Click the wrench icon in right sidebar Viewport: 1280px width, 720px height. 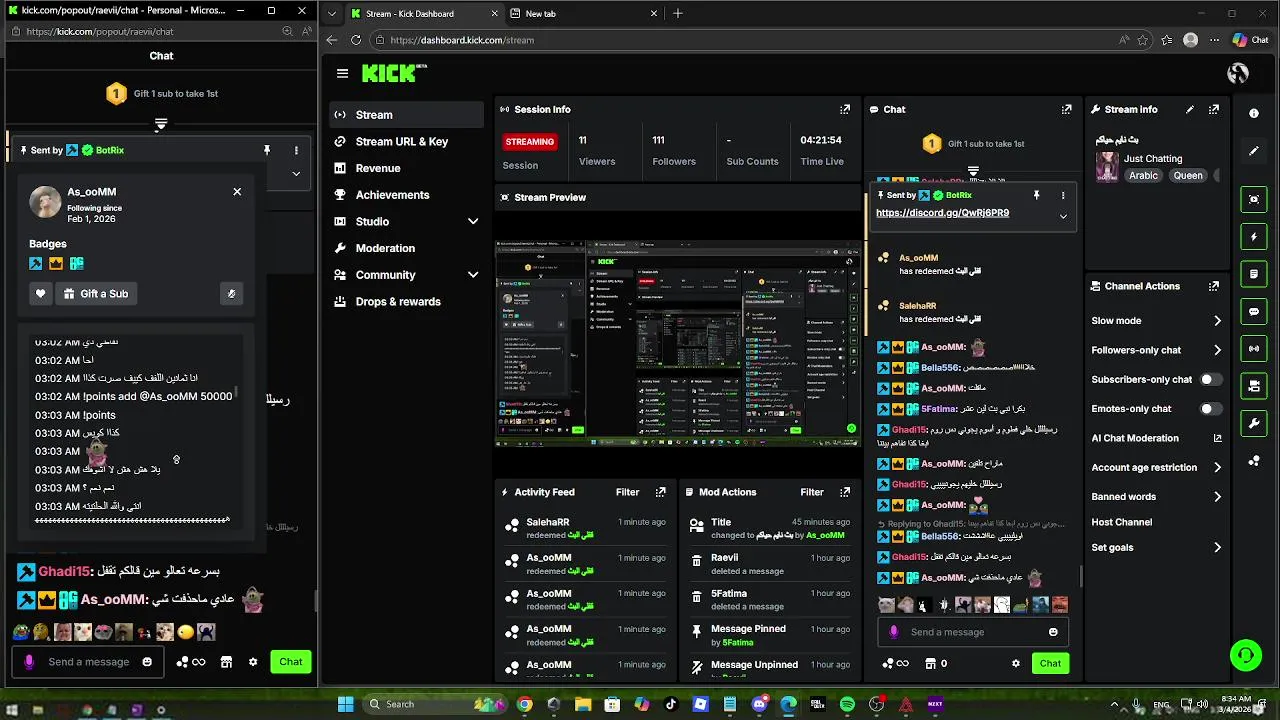[1254, 423]
